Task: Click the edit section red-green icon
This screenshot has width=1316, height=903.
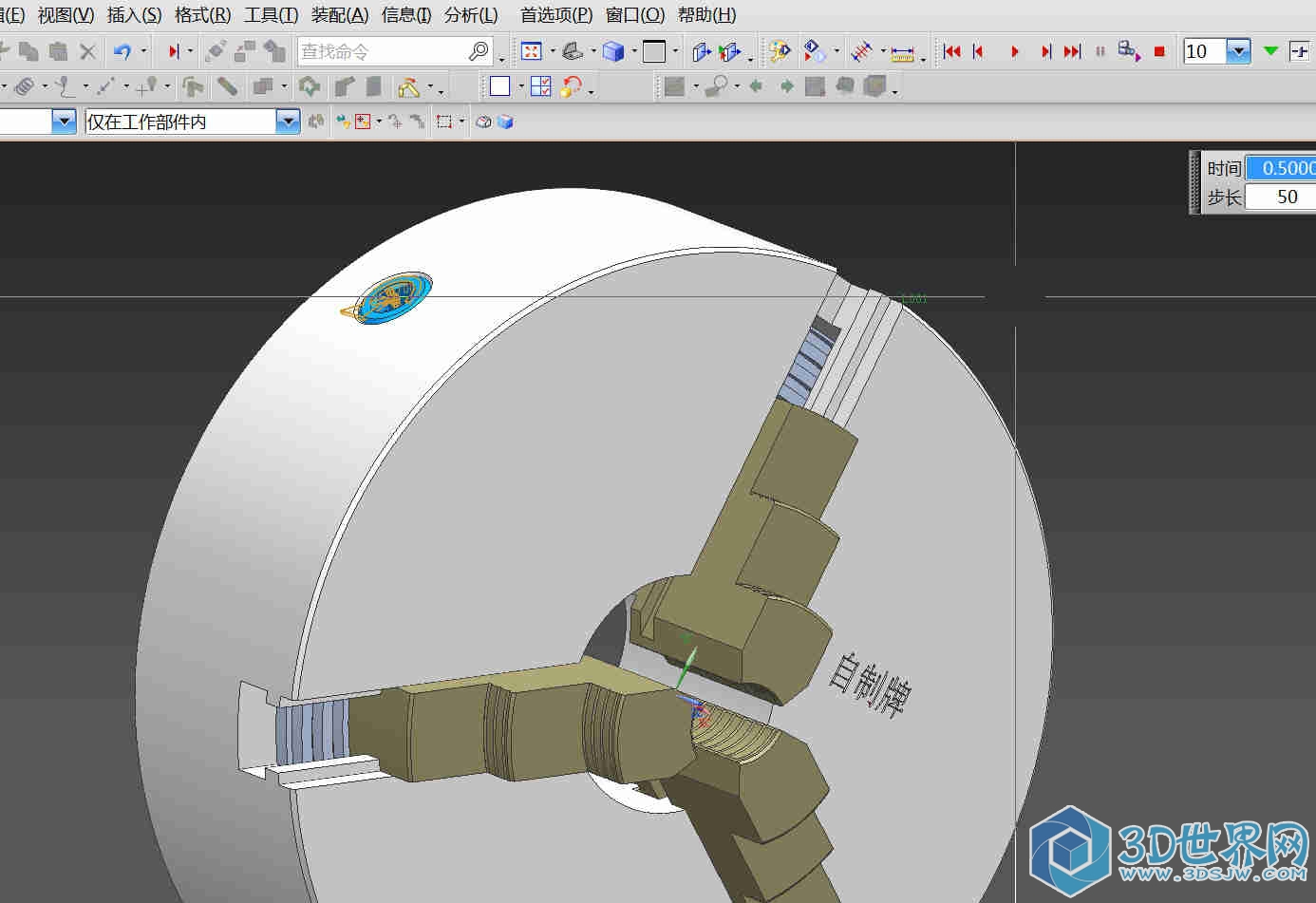Action: (730, 51)
